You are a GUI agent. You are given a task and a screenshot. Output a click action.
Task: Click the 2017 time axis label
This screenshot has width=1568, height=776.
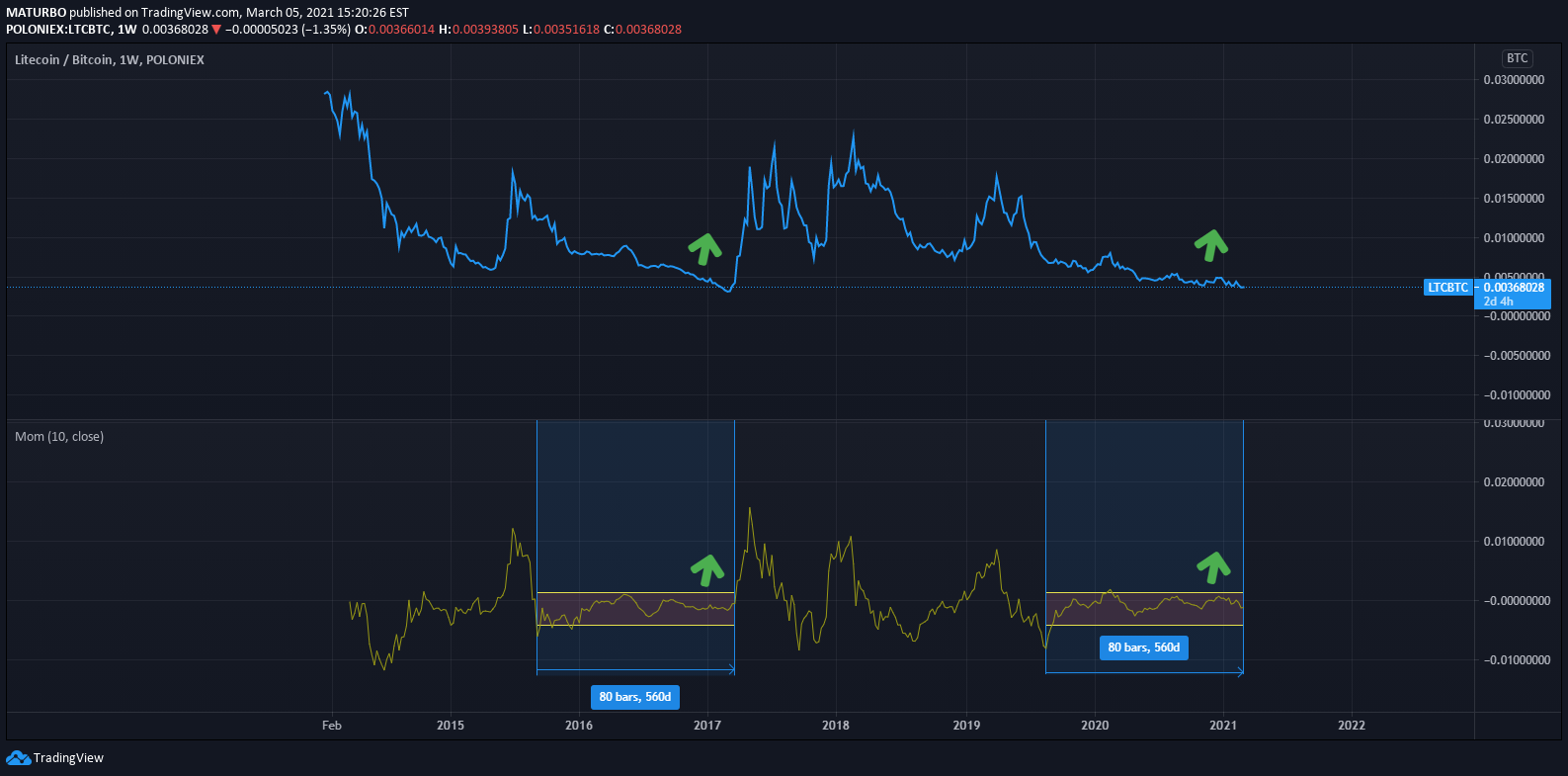coord(707,726)
